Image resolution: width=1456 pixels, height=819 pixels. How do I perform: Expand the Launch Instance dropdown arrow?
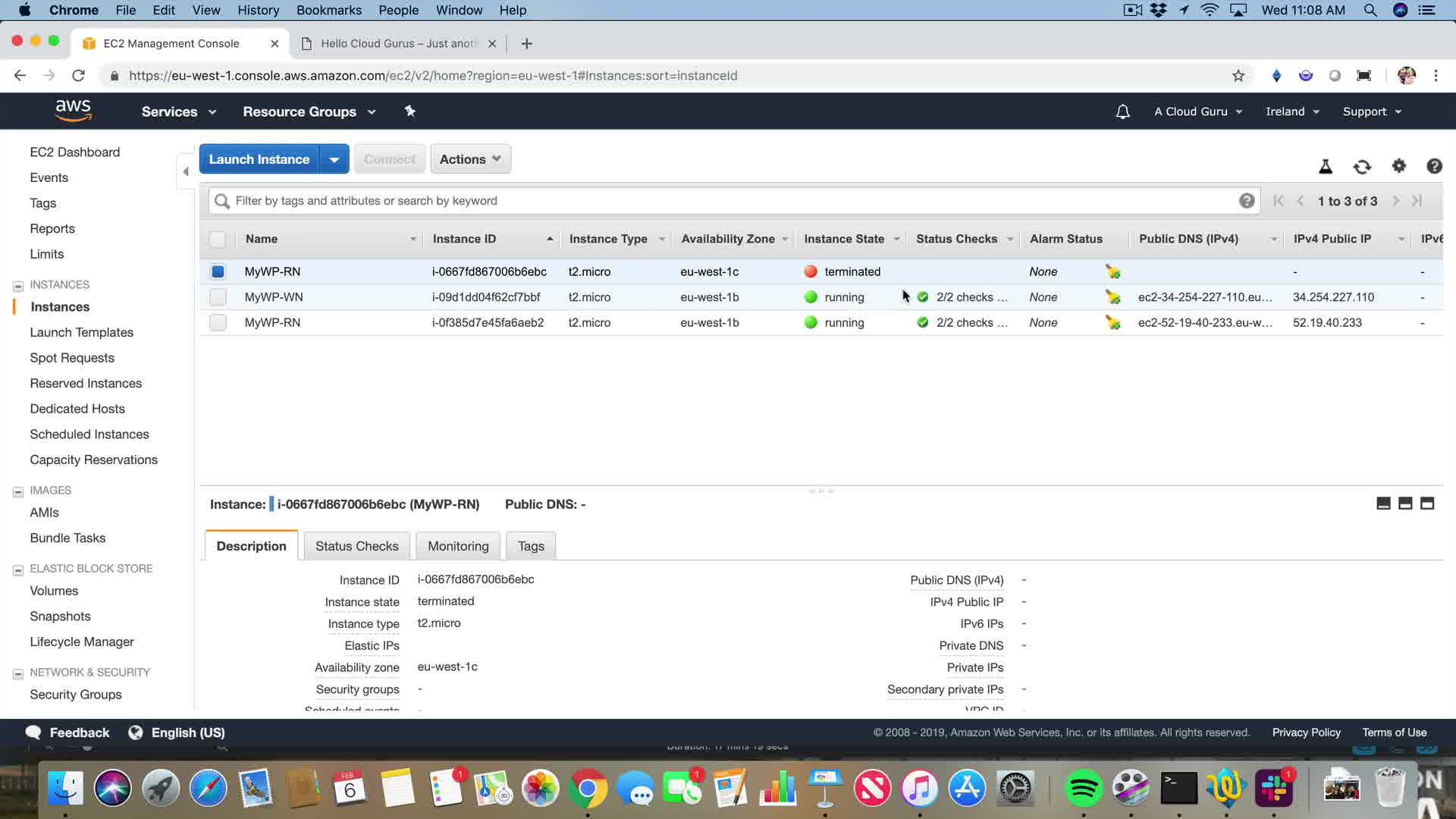(x=334, y=159)
